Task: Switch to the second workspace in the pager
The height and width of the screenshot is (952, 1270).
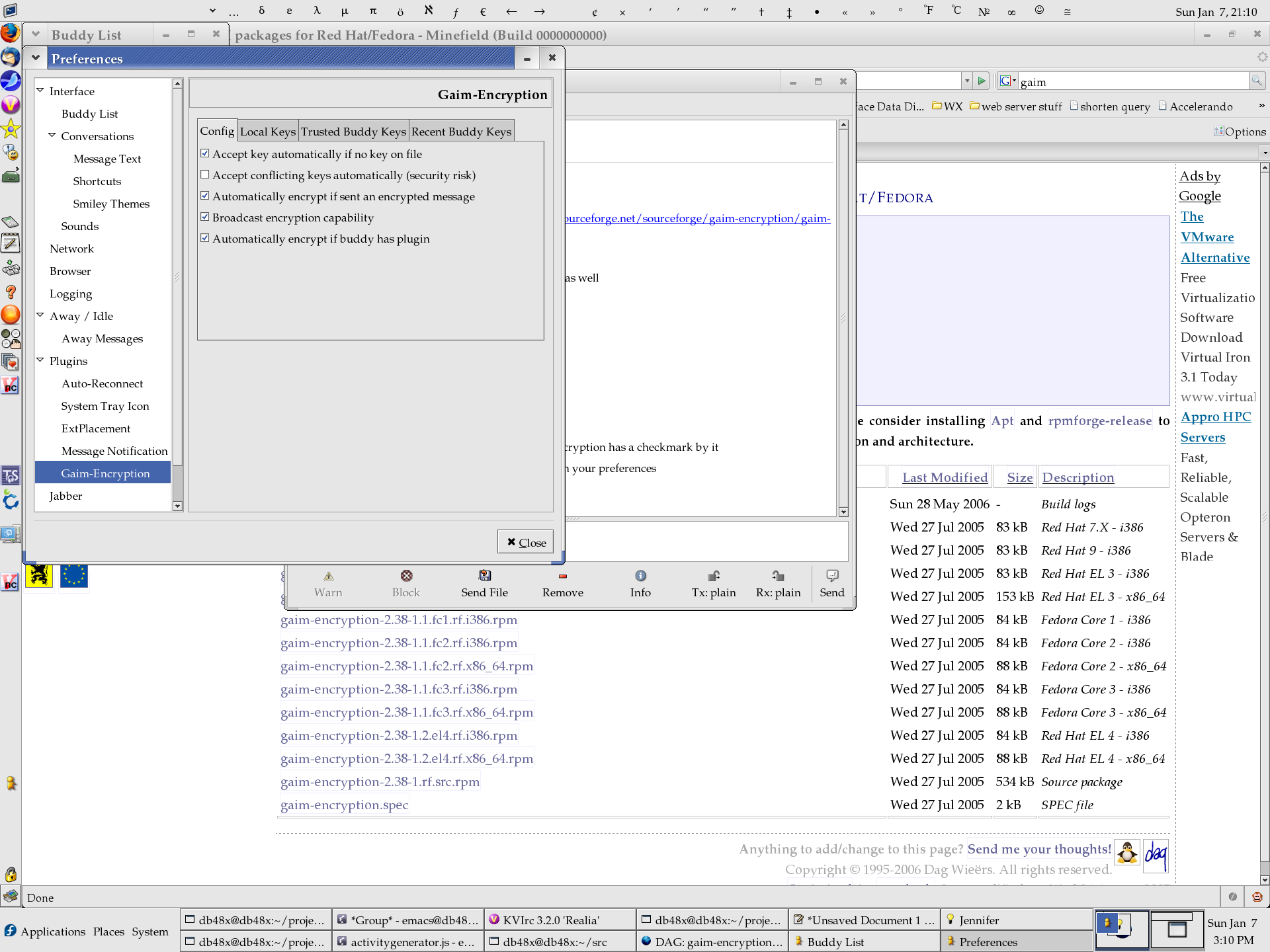Action: point(1177,930)
